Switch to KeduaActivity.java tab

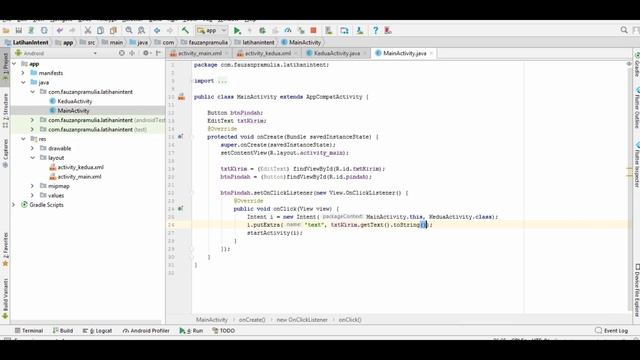[336, 53]
